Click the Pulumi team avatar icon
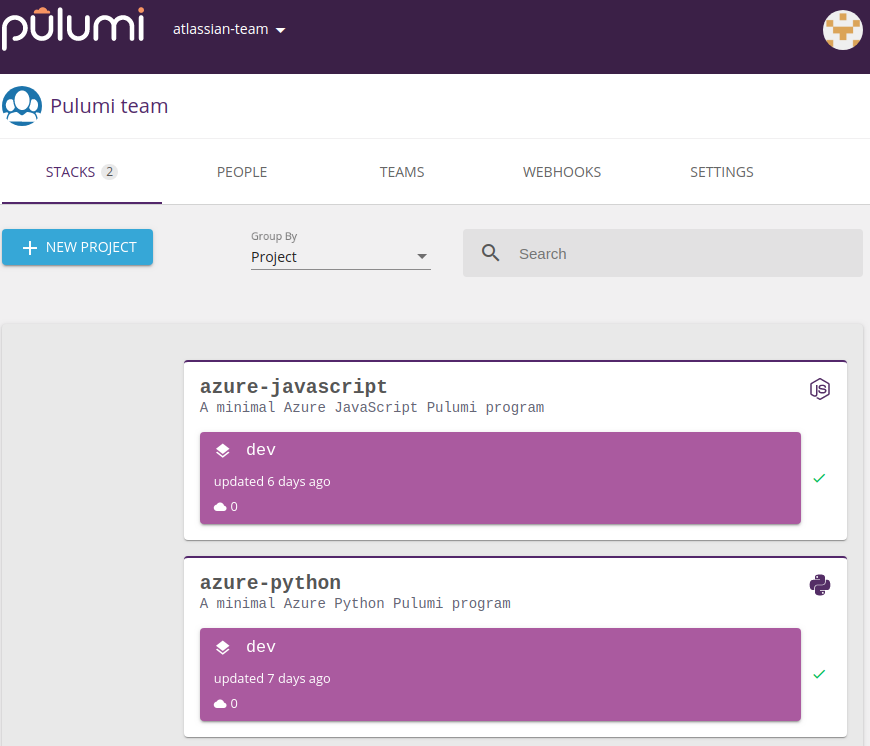 click(22, 106)
